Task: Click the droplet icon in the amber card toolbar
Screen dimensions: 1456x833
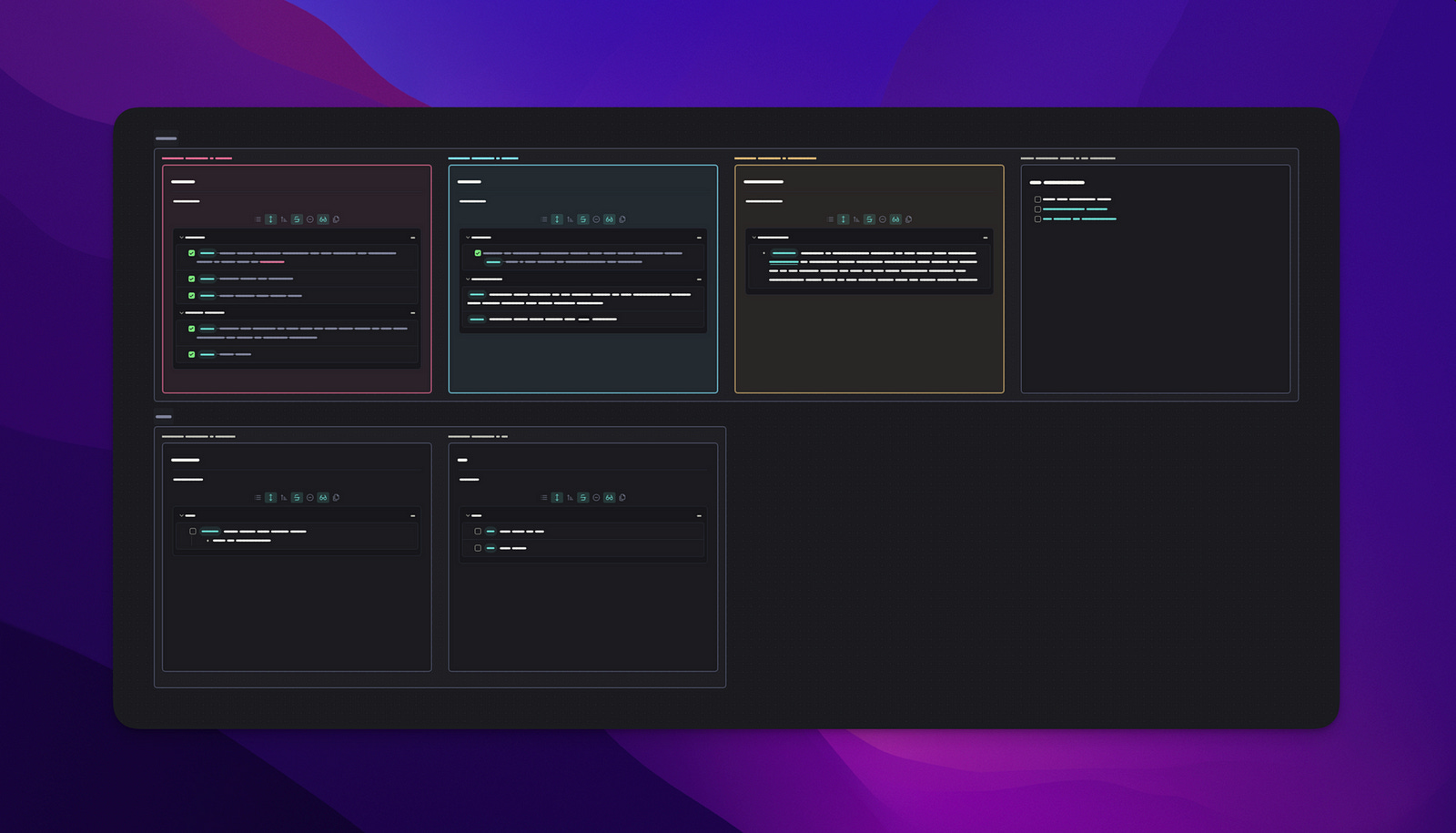Action: point(908,219)
